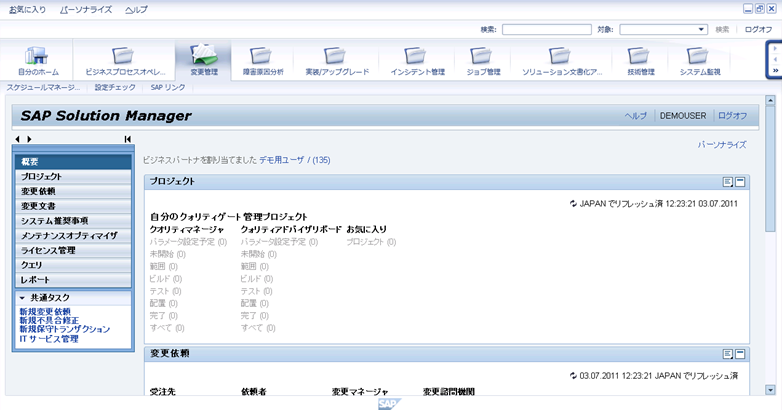Open the 障害原因分析 folder tab
Viewport: 782px width, 410px height.
click(263, 60)
